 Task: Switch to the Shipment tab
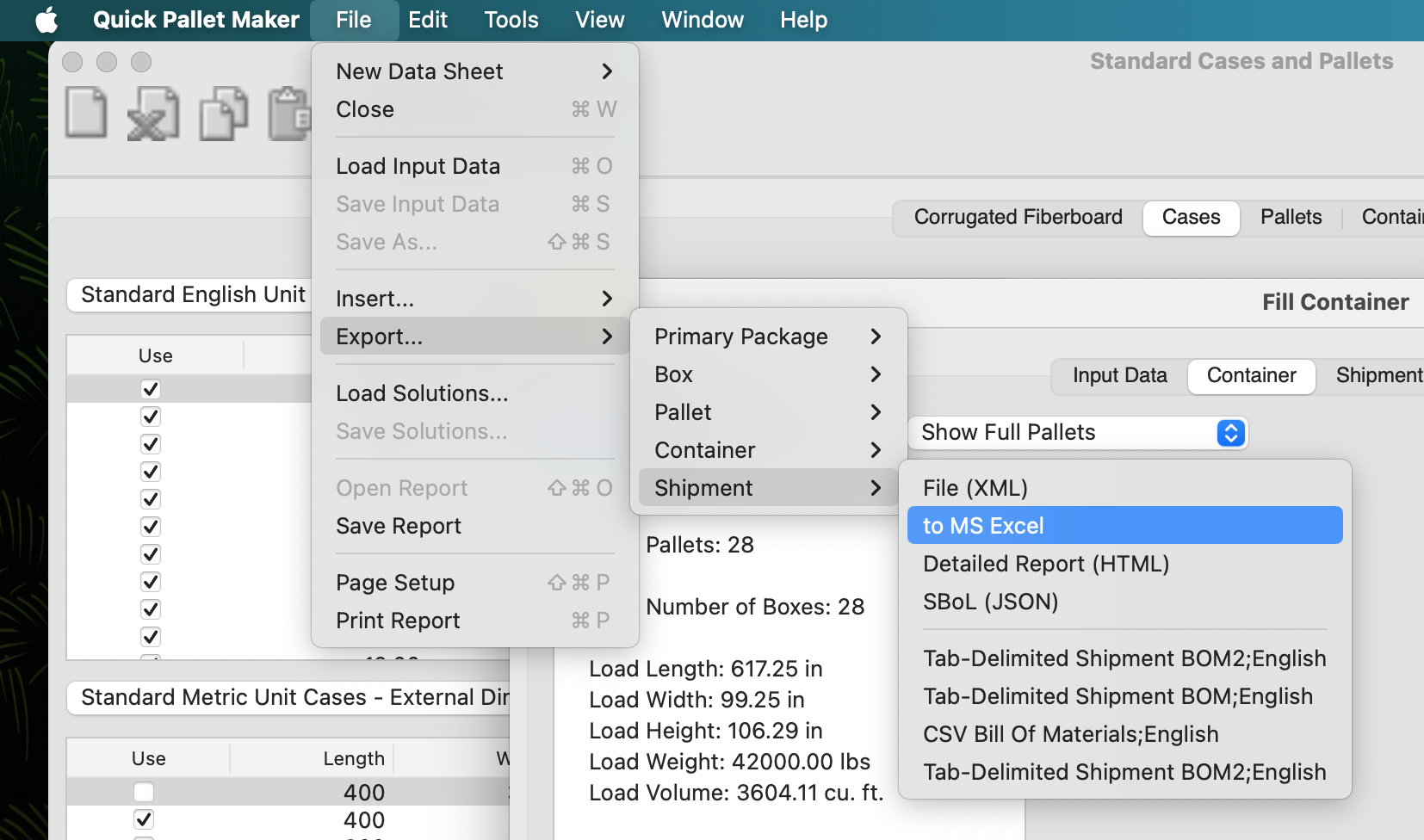coord(1378,375)
